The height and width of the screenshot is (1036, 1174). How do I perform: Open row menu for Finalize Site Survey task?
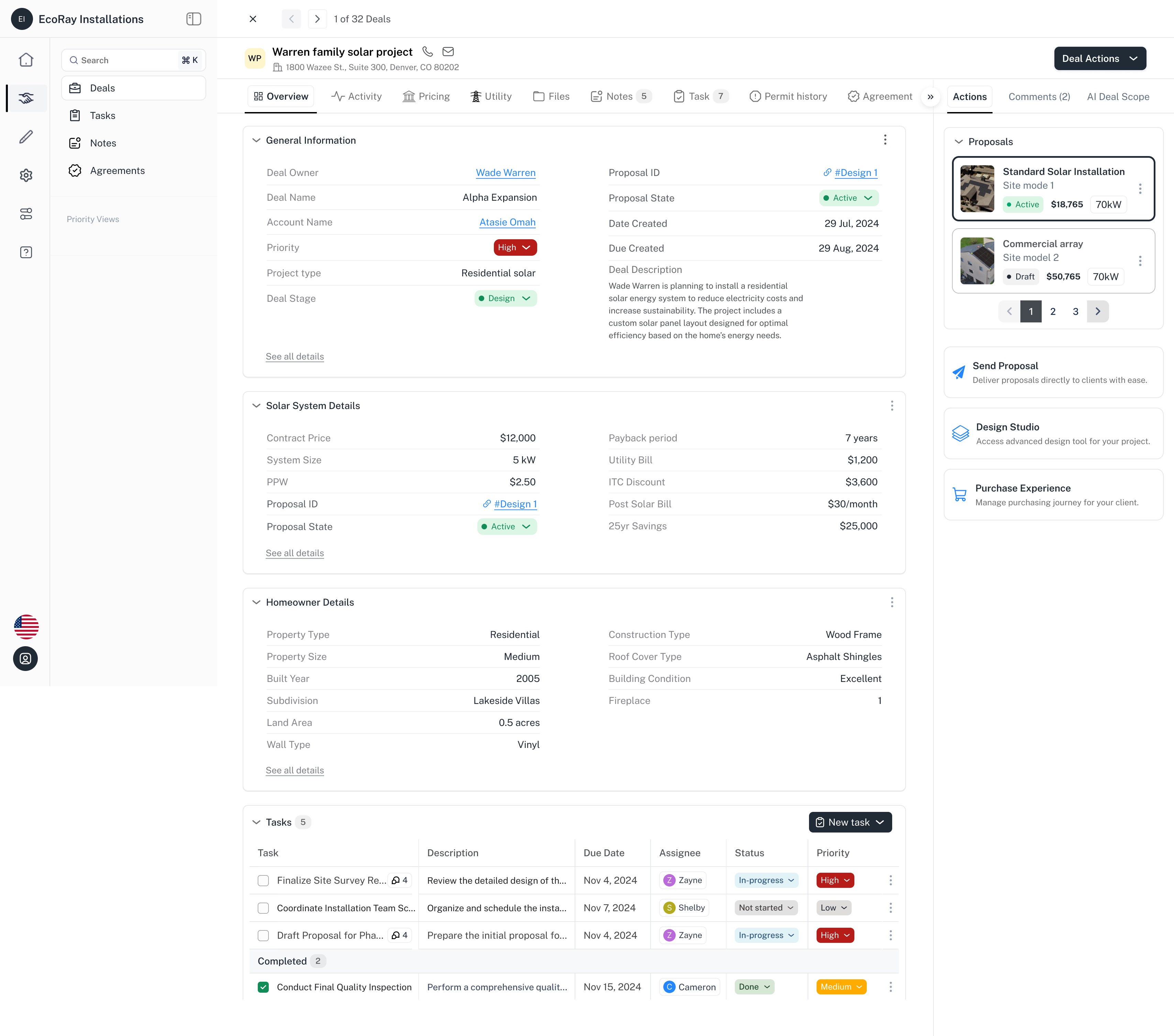point(890,880)
